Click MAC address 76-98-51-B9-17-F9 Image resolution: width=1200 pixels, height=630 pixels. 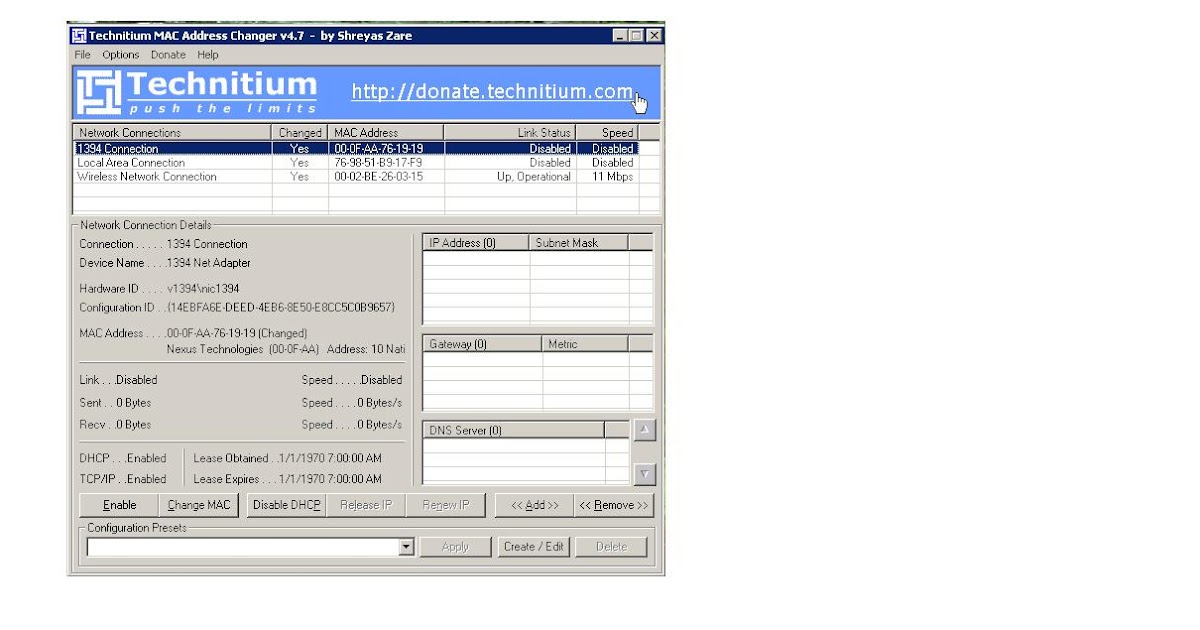pyautogui.click(x=378, y=162)
